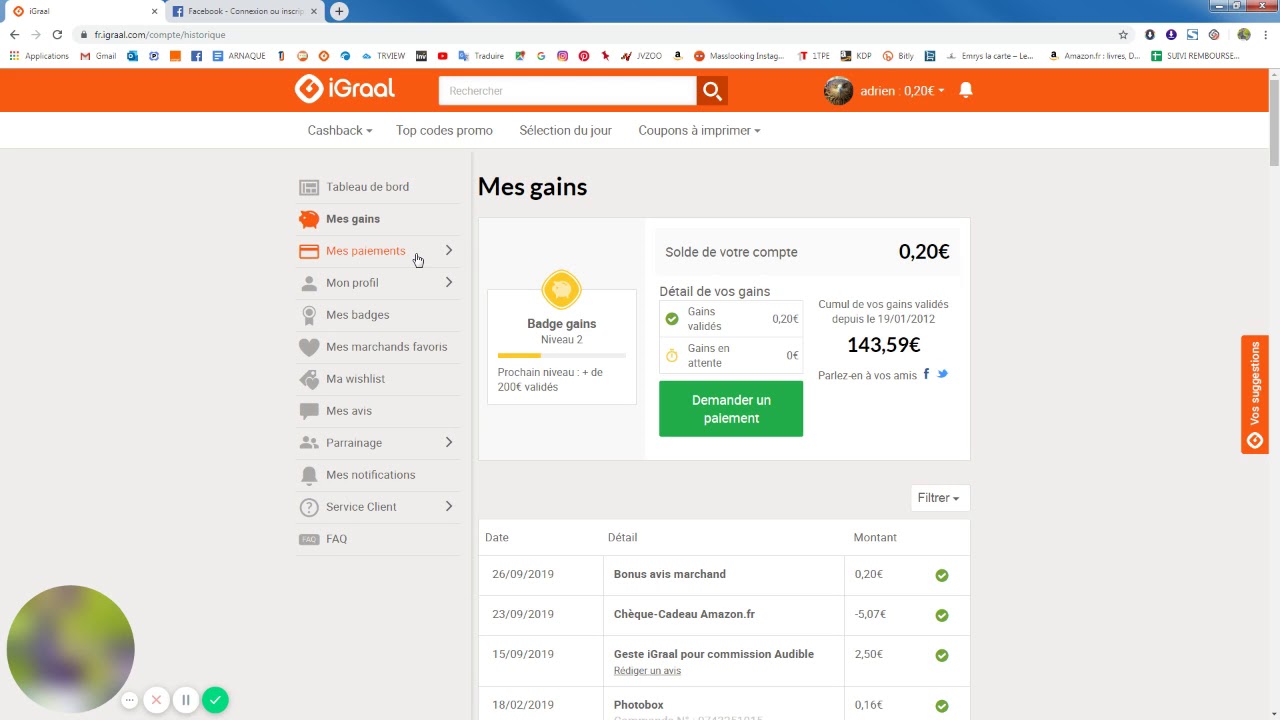Cancel recording with the red X button

click(x=156, y=700)
